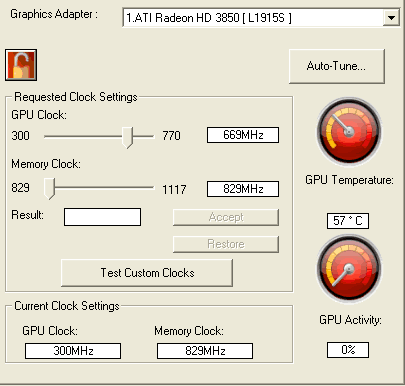Viewport: 405px width, 386px height.
Task: Click the Auto-Tune... button
Action: (337, 66)
